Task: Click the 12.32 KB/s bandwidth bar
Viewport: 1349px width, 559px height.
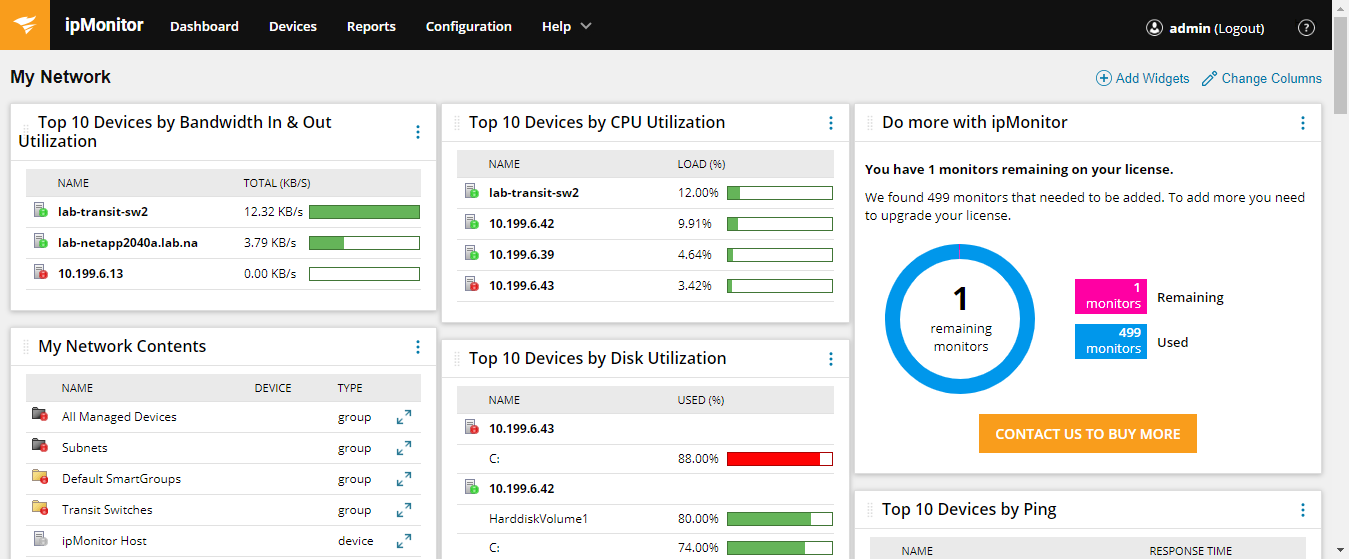Action: point(364,212)
